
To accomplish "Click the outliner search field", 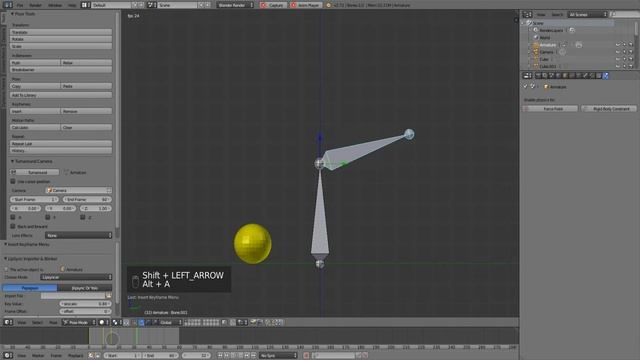I will 624,15.
